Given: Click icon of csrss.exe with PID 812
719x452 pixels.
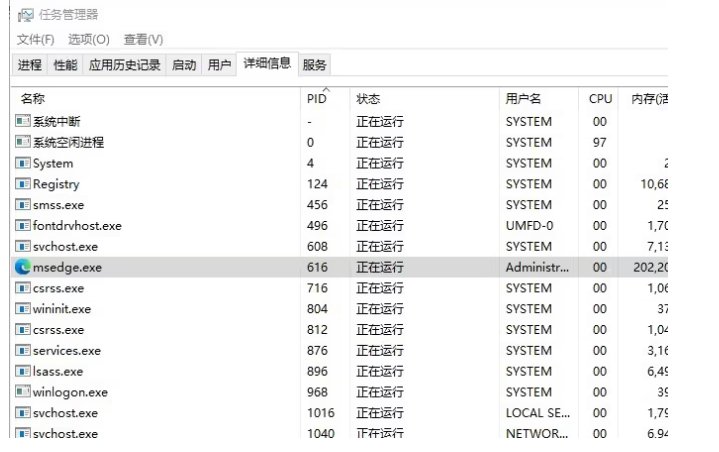Looking at the screenshot, I should tap(22, 329).
